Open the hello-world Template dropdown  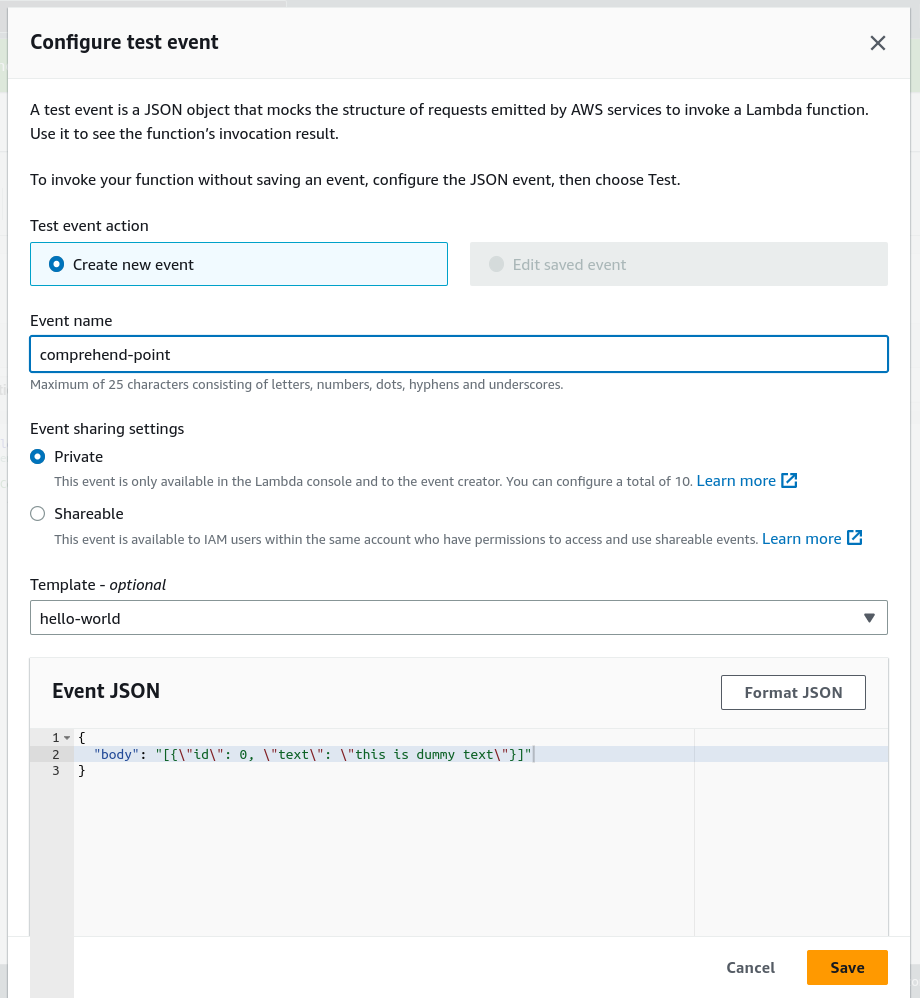click(x=458, y=618)
